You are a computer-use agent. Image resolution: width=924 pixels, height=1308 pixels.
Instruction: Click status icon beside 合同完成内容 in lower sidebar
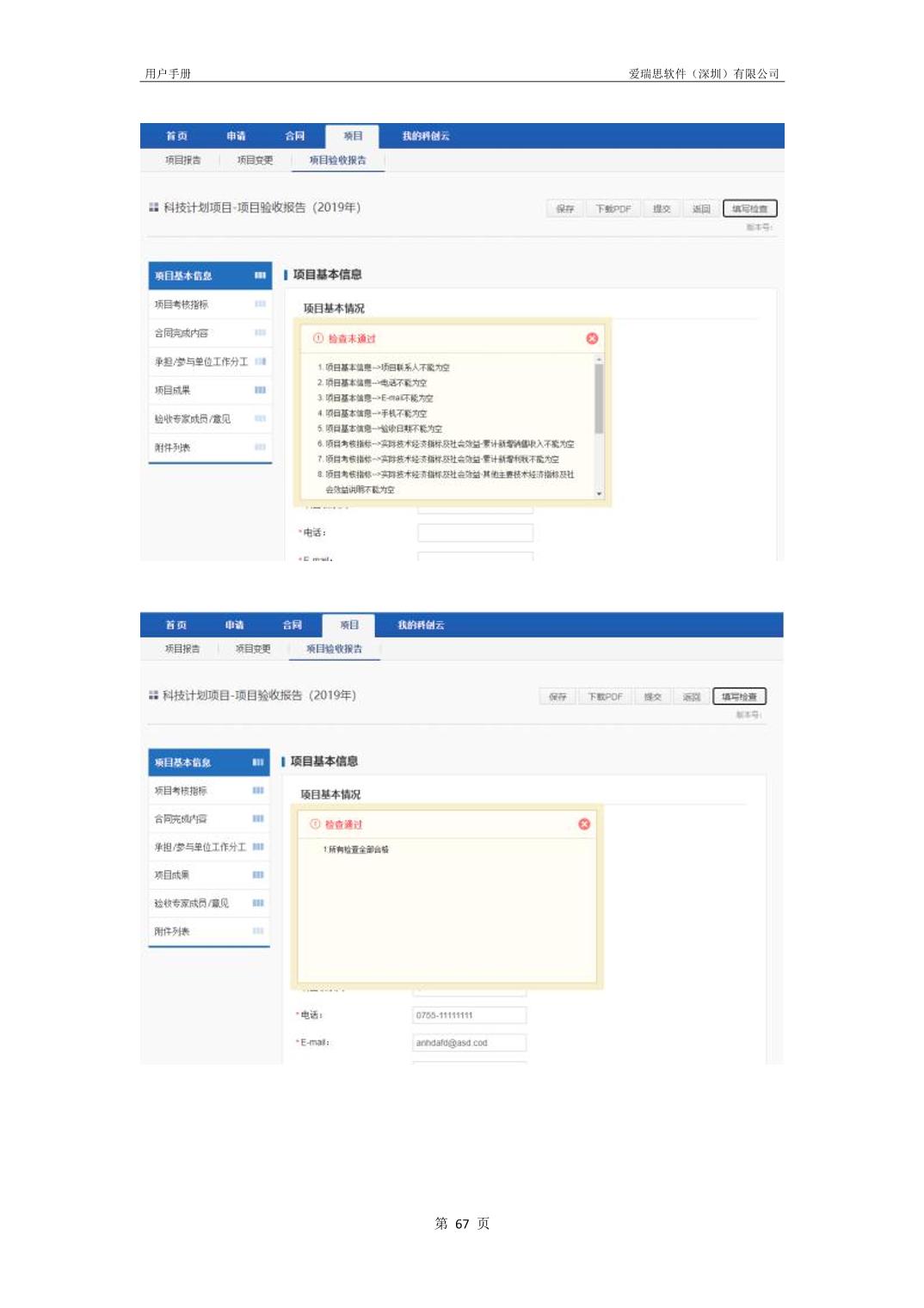[x=258, y=818]
